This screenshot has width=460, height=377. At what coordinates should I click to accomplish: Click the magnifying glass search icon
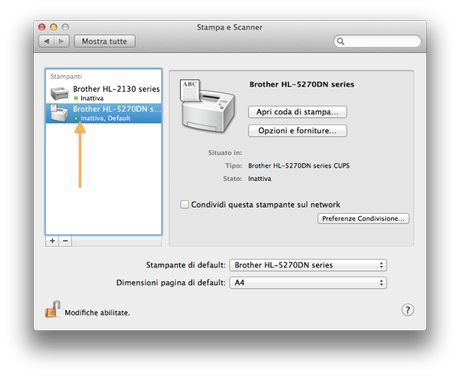340,41
